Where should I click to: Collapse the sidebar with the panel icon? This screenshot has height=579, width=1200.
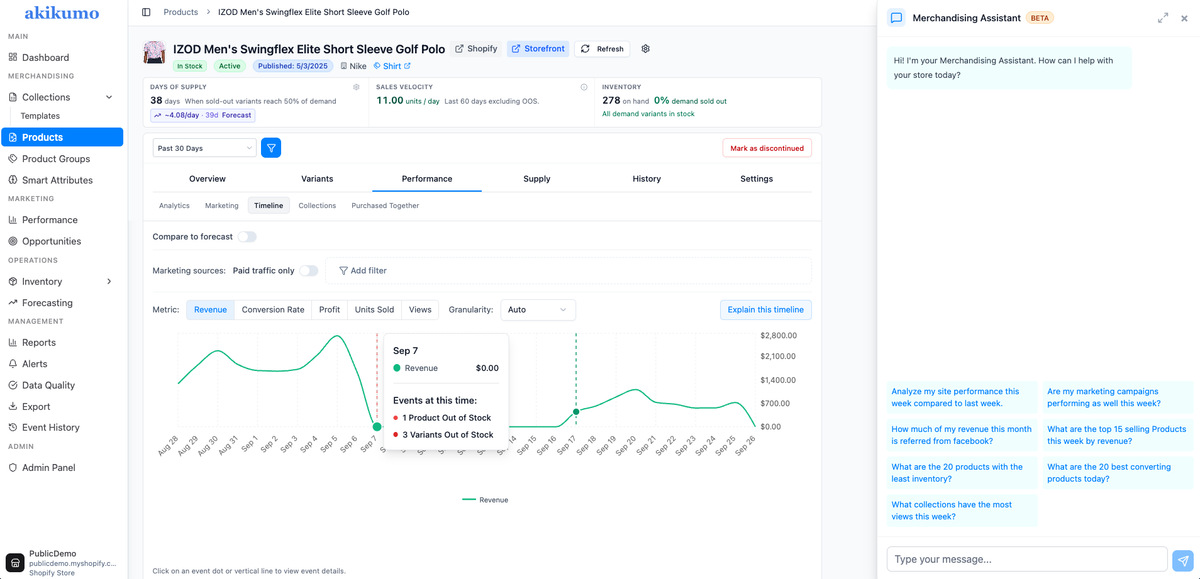click(x=146, y=12)
